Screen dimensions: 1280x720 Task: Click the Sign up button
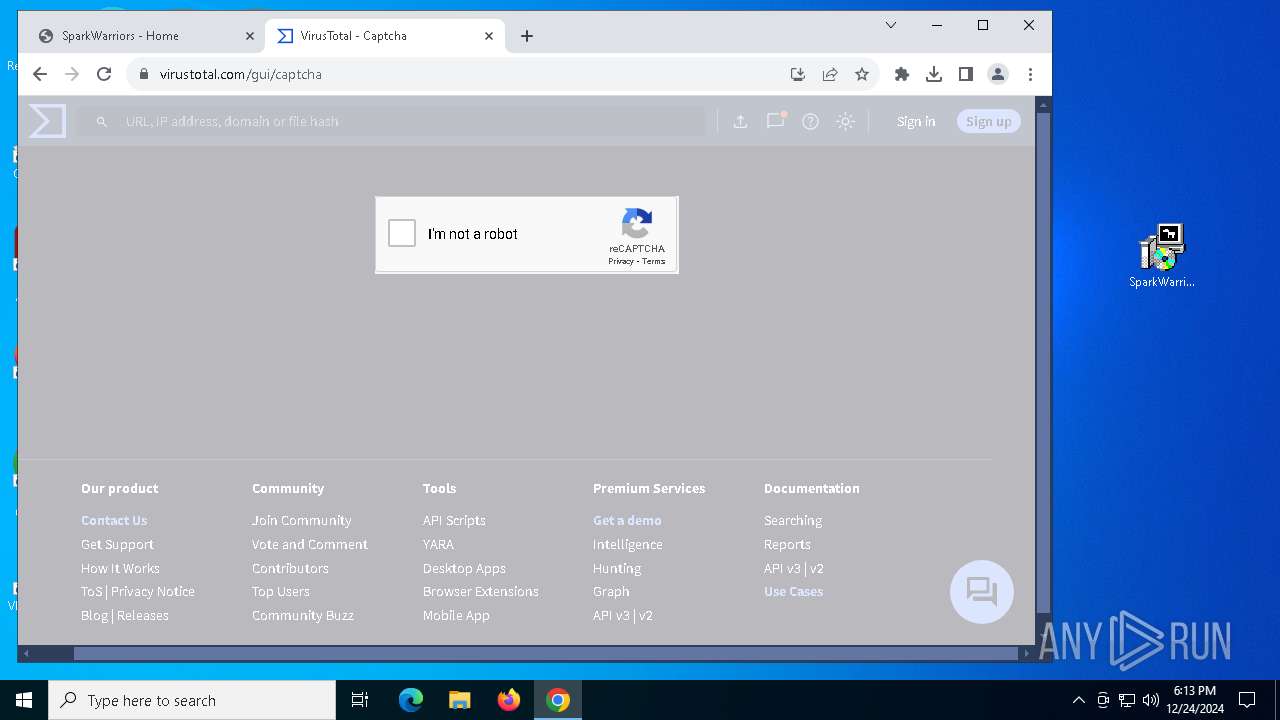tap(988, 121)
